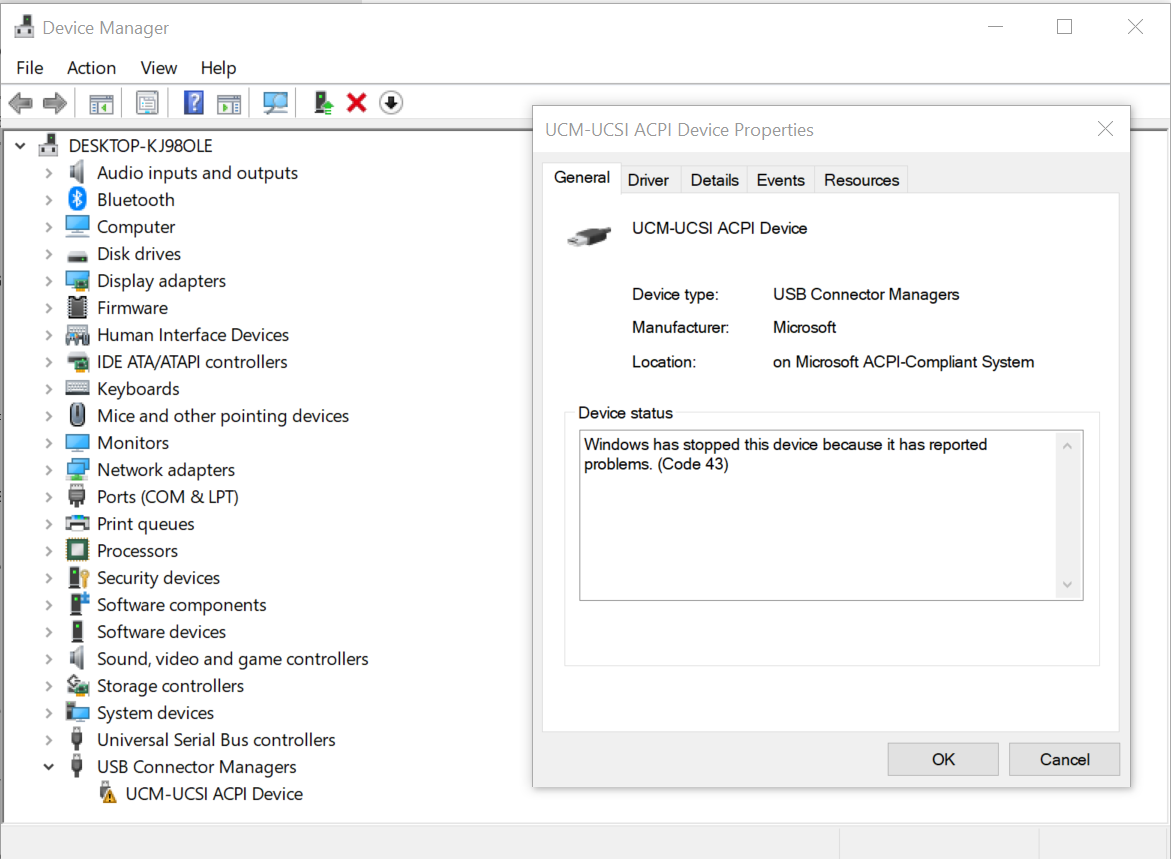Click the Properties toolbar icon
This screenshot has width=1171, height=859.
coord(147,102)
